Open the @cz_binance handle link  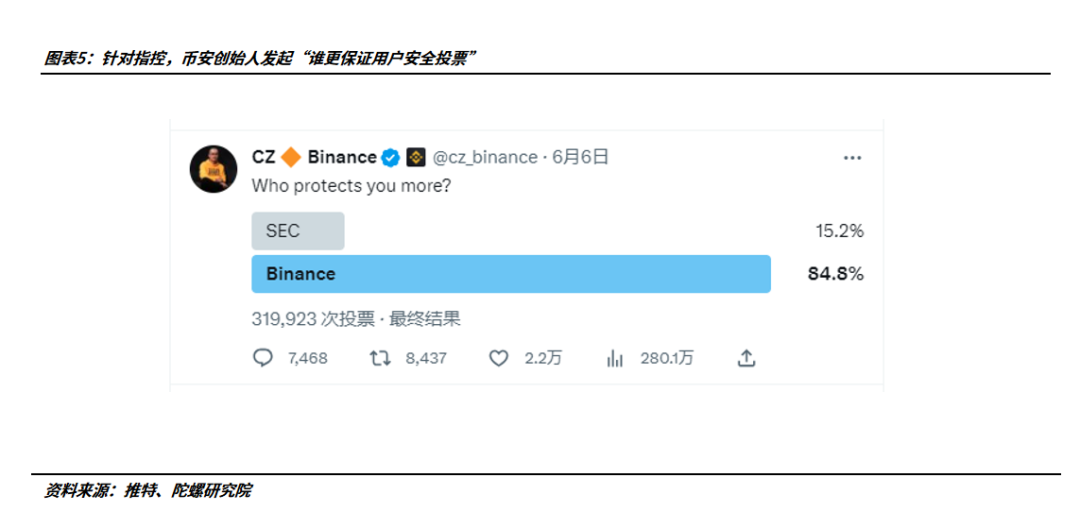[484, 157]
